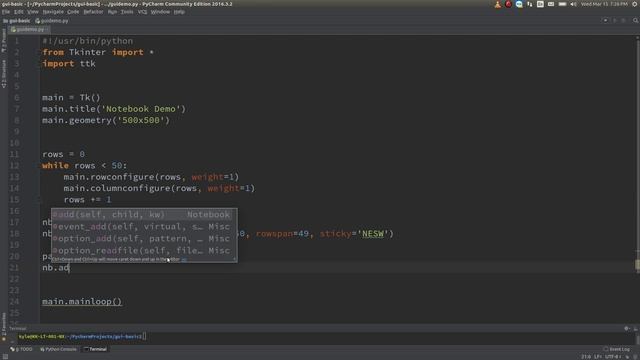640x360 pixels.
Task: Click line 24 main.mainloop() code
Action: [82, 302]
